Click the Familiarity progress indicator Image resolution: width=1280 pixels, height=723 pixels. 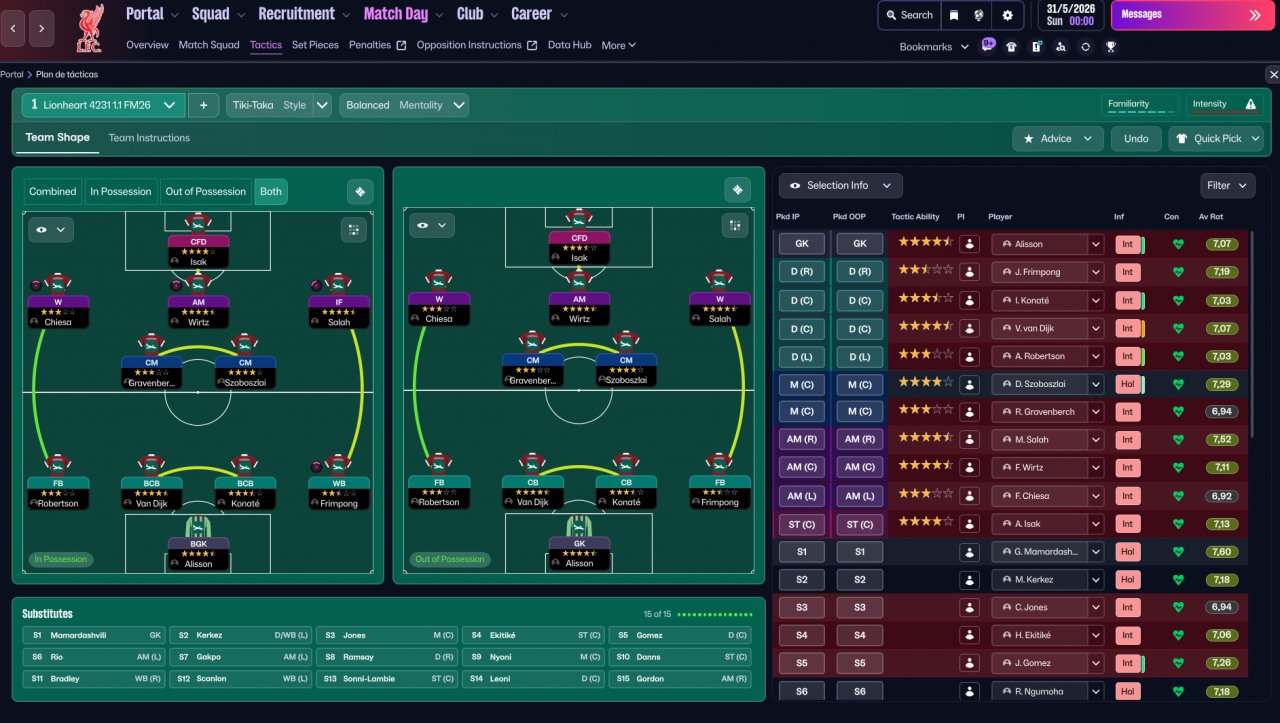pos(1140,105)
